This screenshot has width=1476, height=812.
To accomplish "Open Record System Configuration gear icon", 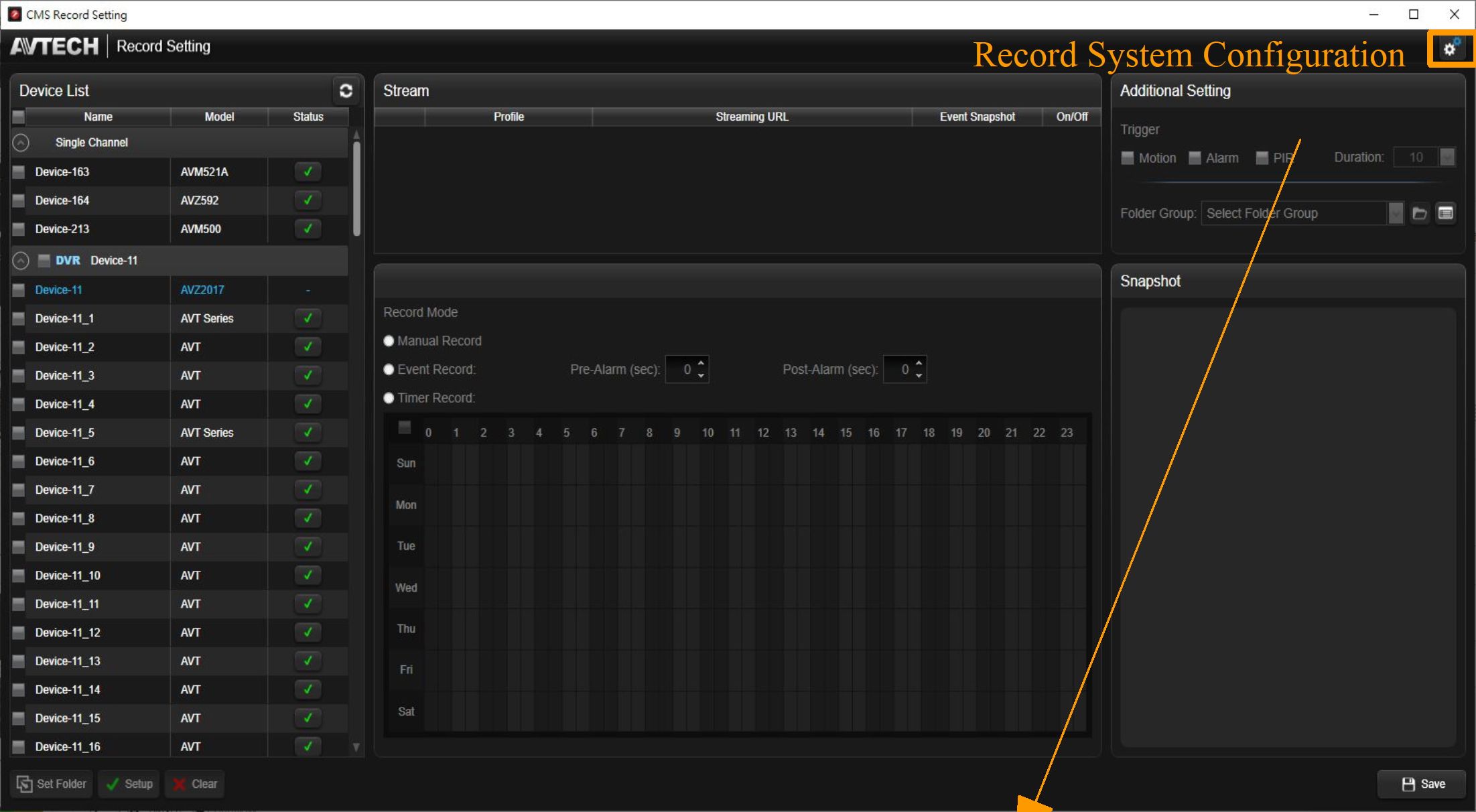I will click(1451, 48).
